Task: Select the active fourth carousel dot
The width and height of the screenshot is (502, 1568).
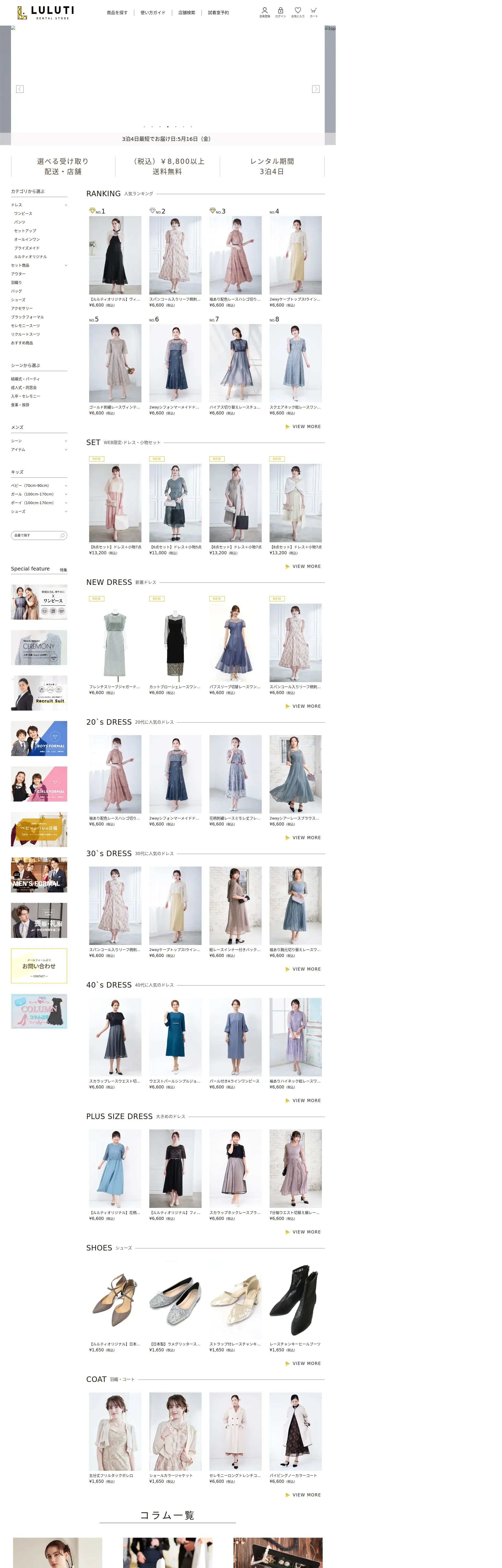Action: (x=168, y=126)
